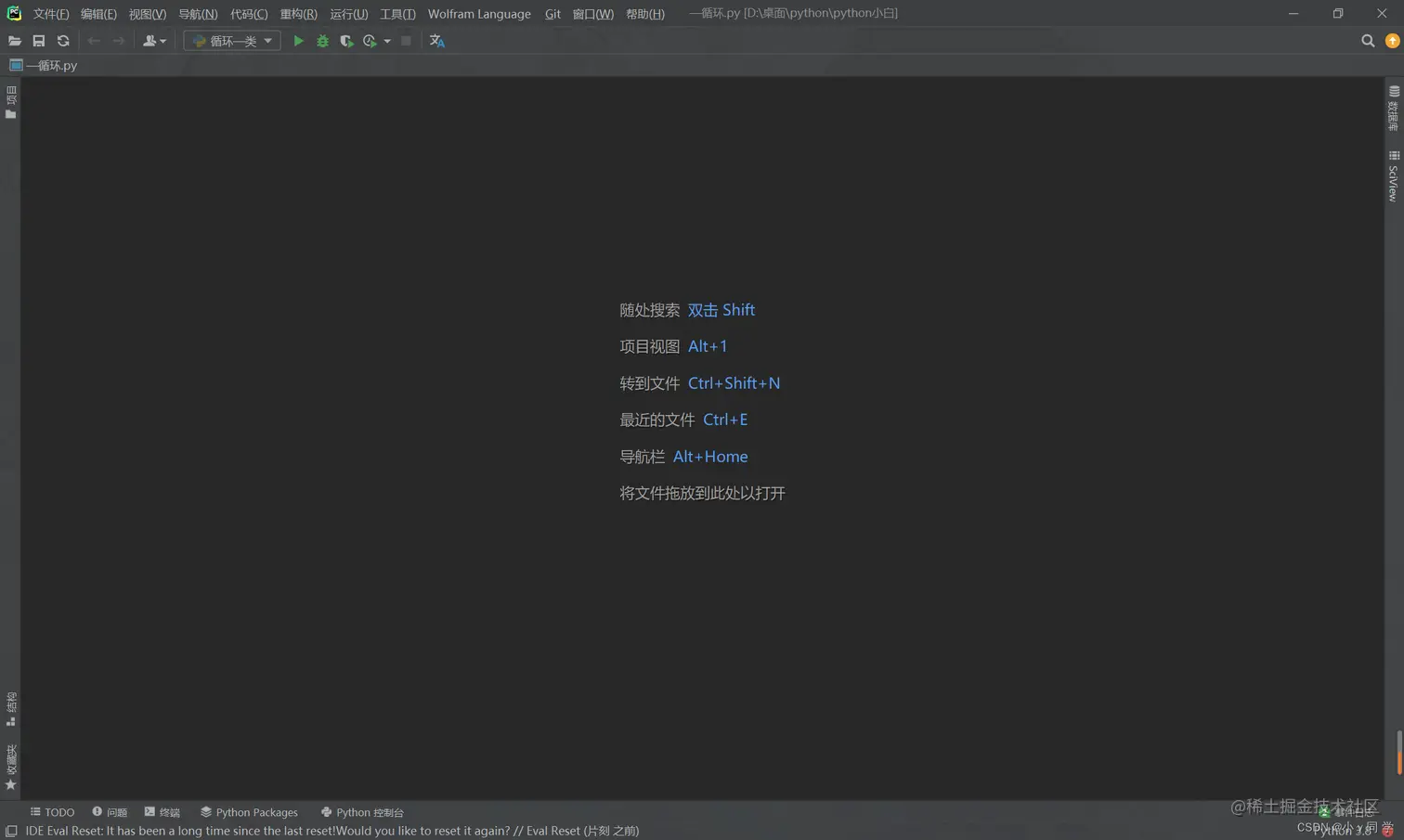
Task: Click the Profile run icon
Action: point(370,41)
